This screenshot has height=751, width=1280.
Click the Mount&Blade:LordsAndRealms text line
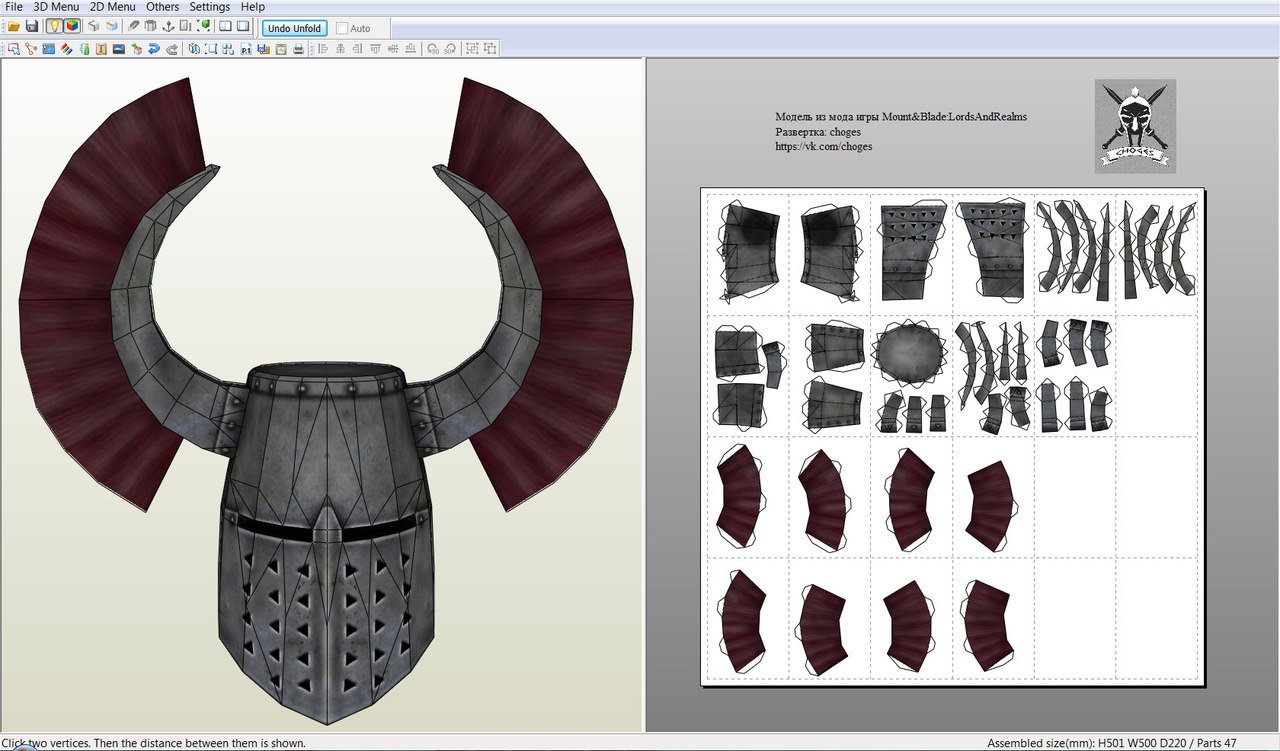901,117
